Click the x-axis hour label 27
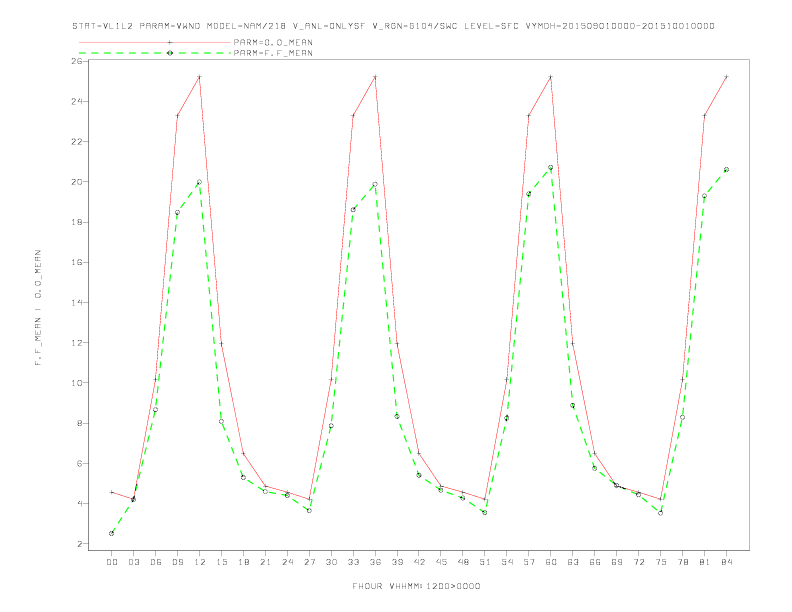 click(309, 562)
